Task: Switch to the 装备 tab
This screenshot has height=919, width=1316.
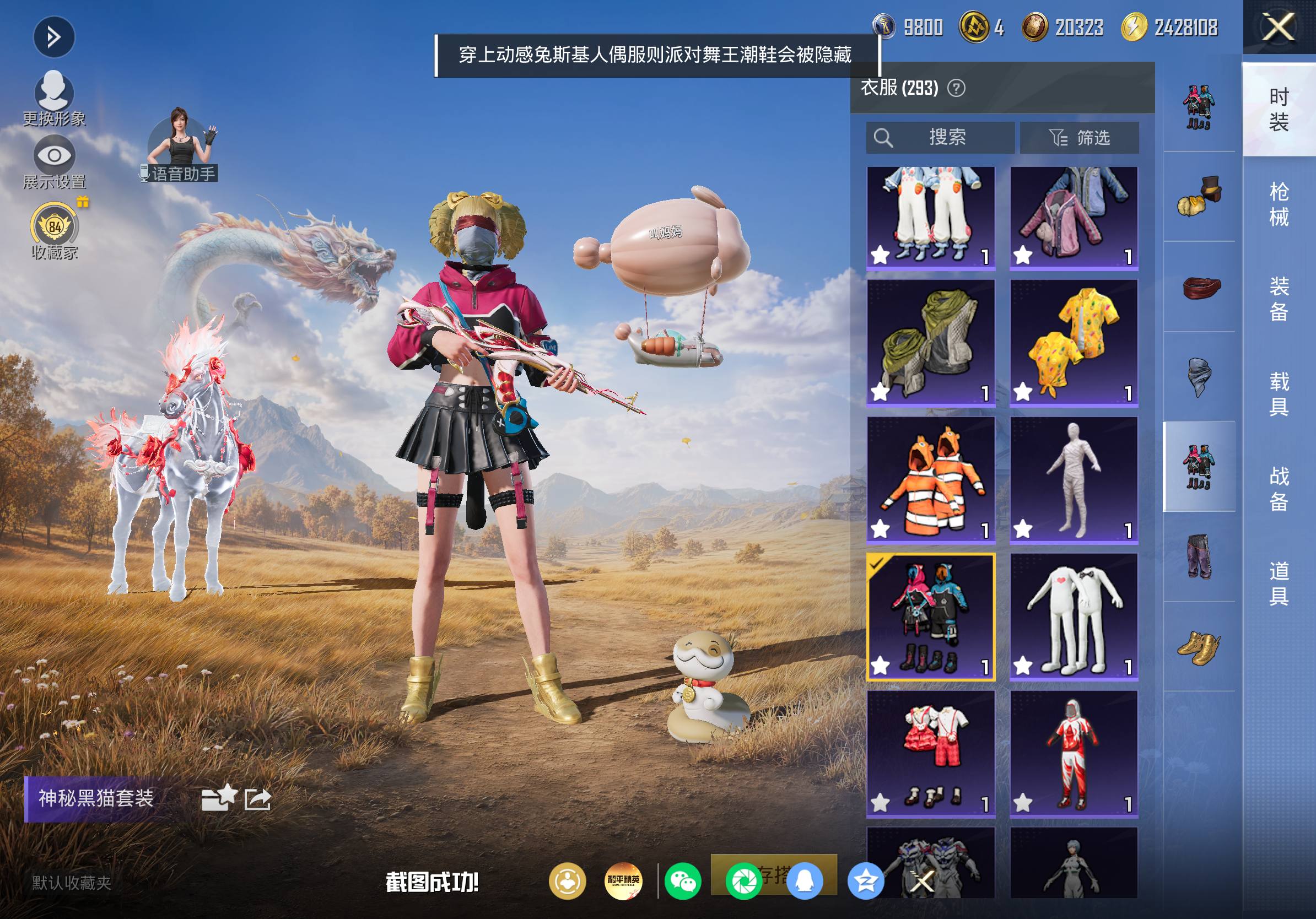Action: [x=1279, y=299]
